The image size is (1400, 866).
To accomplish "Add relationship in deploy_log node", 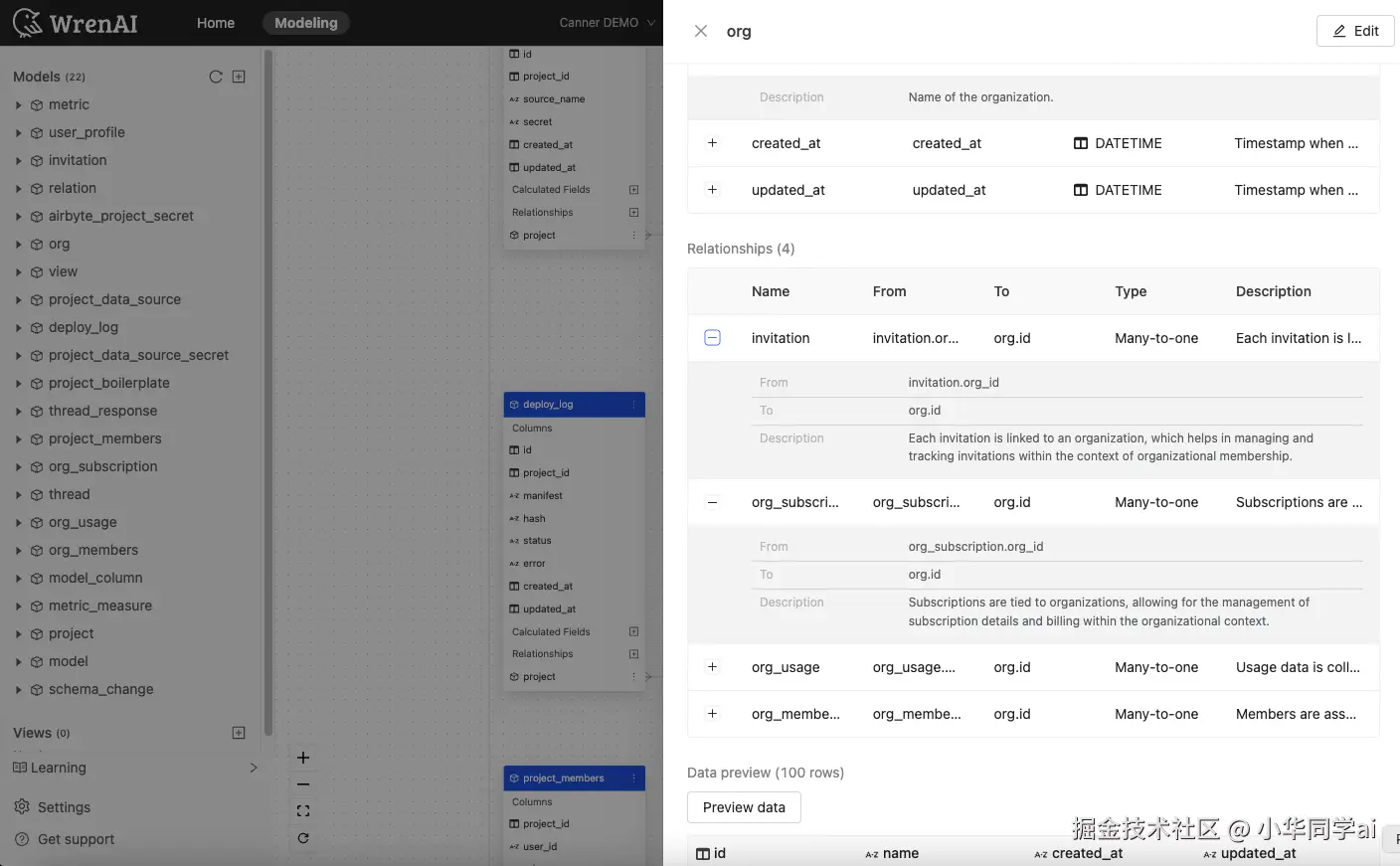I will coord(633,654).
